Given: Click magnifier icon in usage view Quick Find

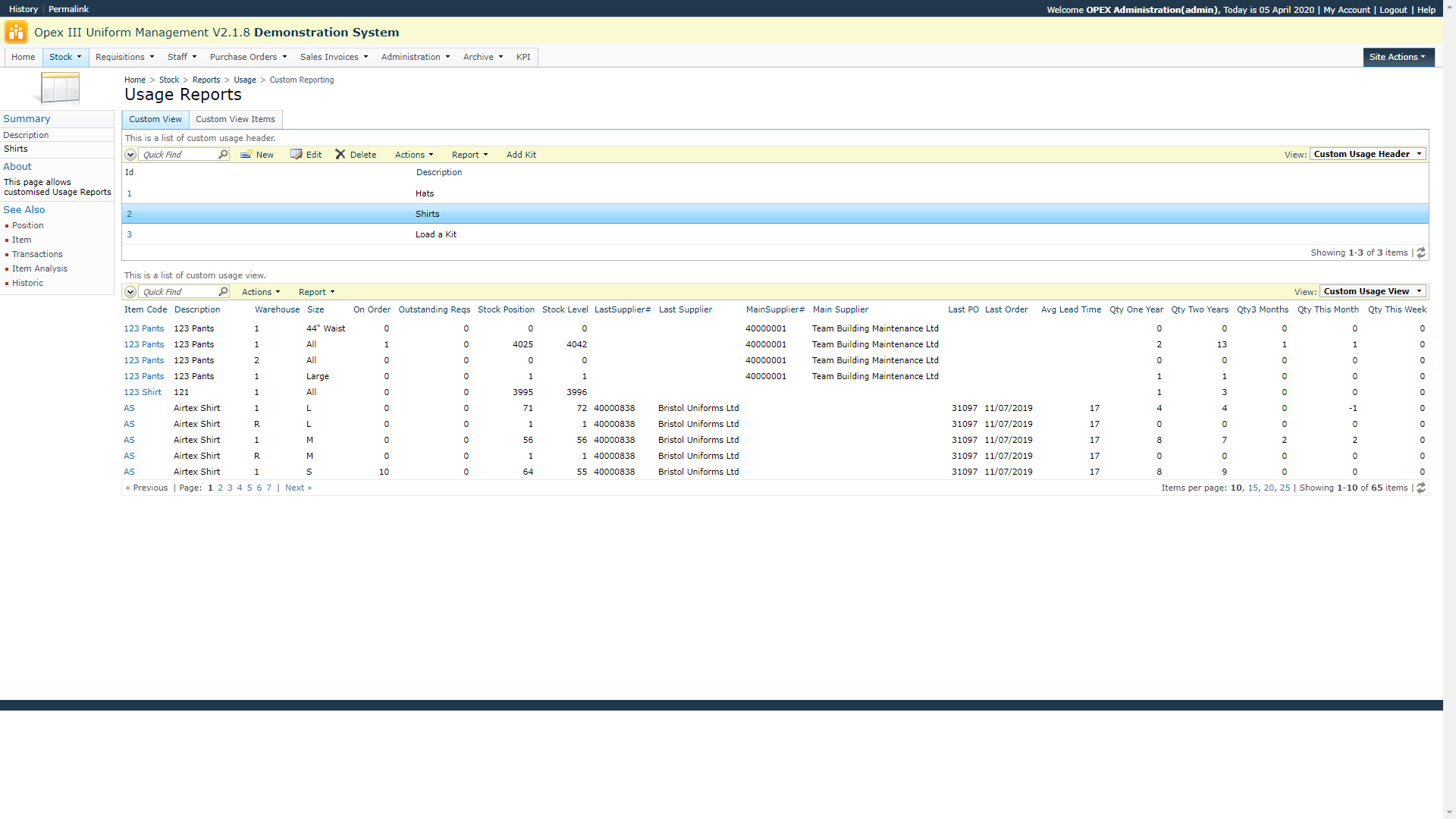Looking at the screenshot, I should click(223, 292).
